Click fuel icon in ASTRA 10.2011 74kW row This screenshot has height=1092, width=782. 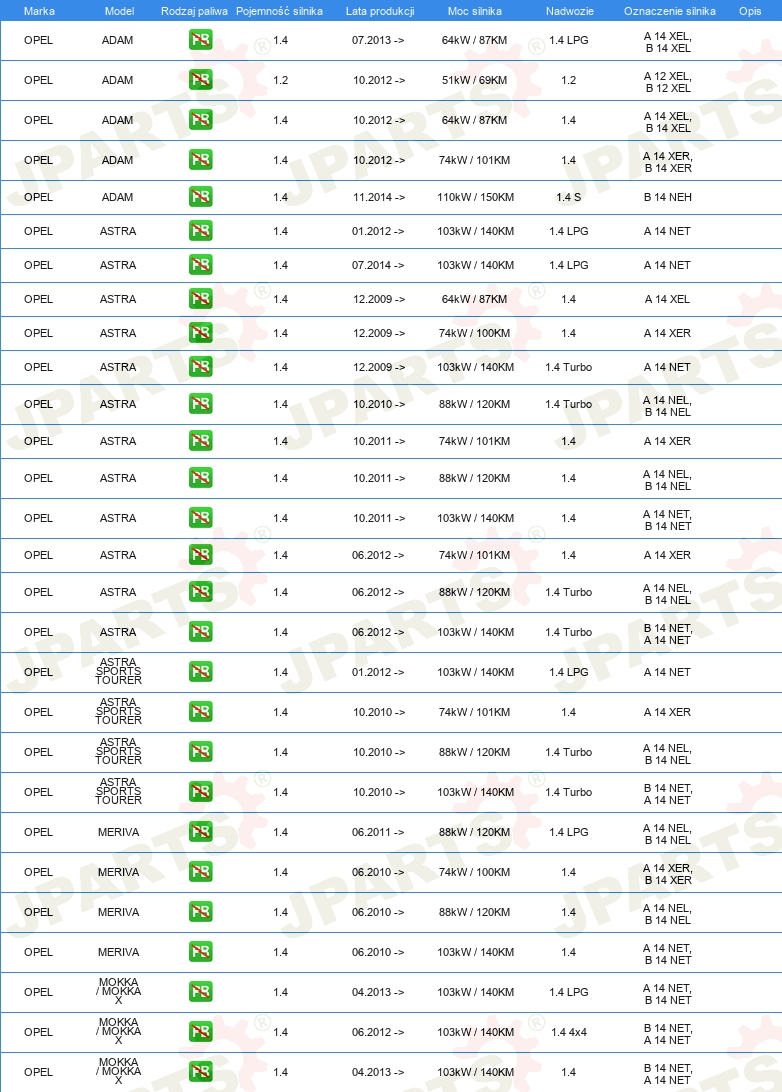coord(201,441)
